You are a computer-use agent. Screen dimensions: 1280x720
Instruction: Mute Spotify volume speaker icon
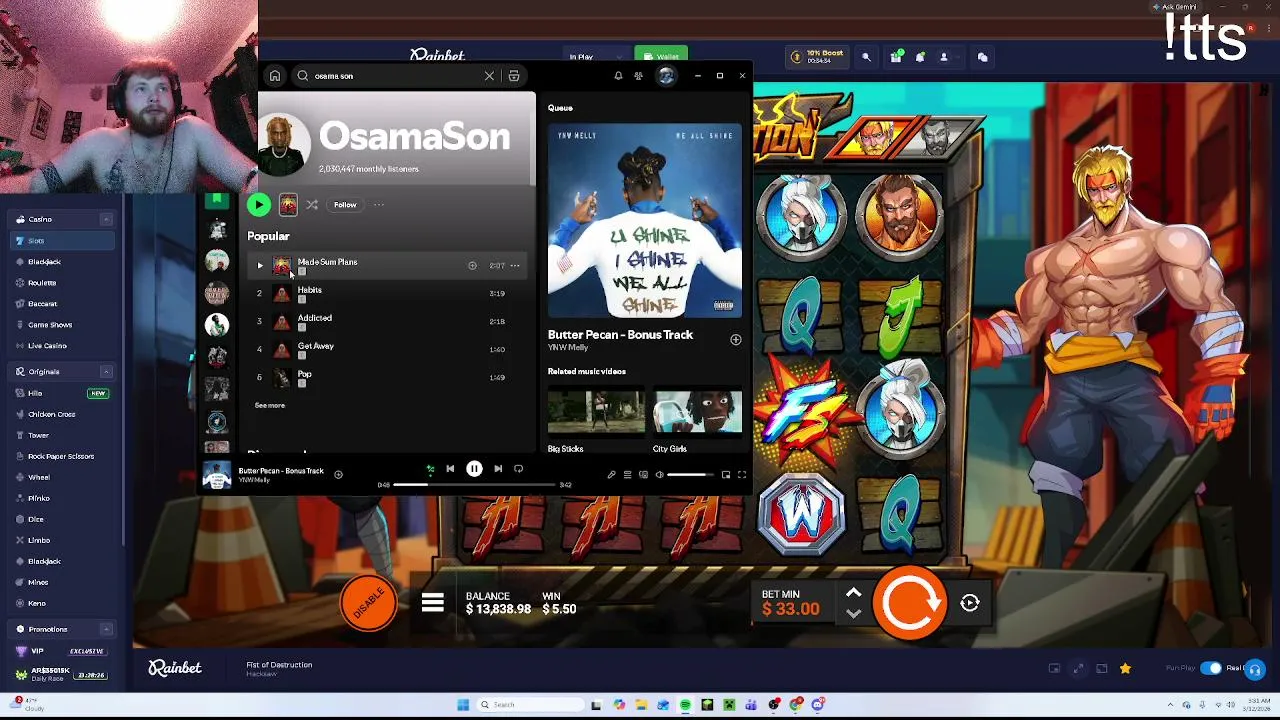659,475
